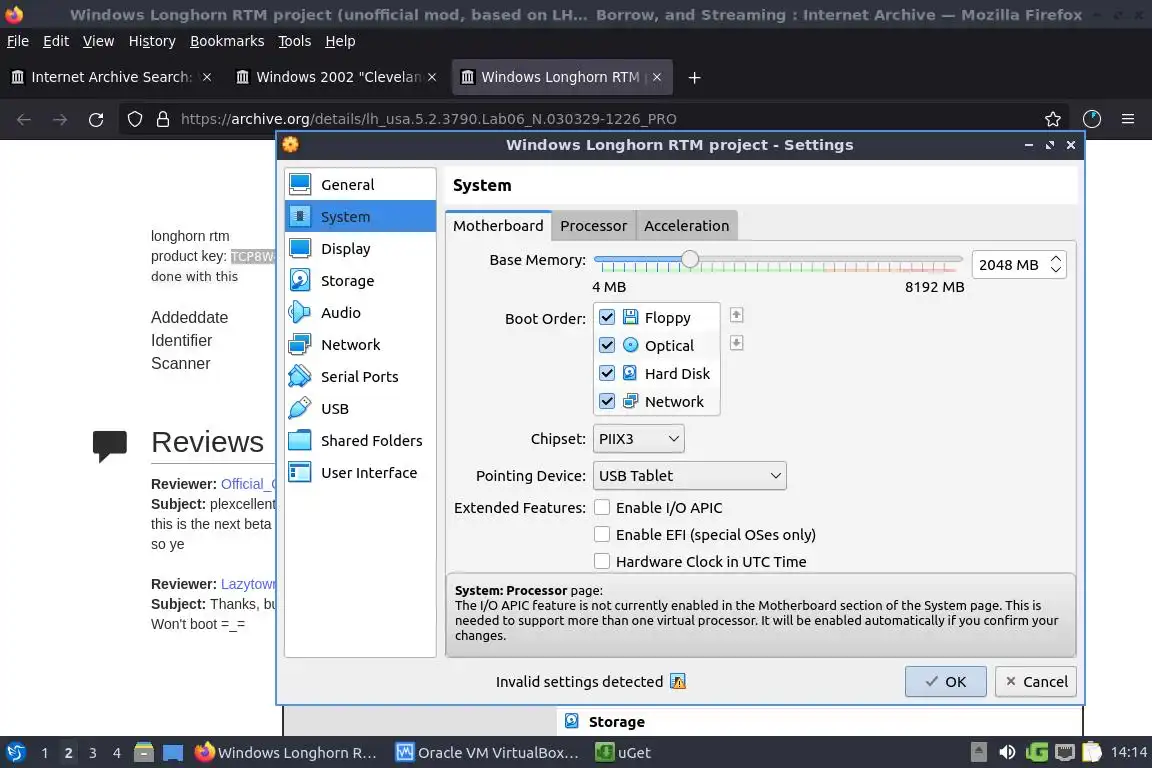The height and width of the screenshot is (768, 1152).
Task: Uncheck Hard Disk in boot order
Action: point(607,373)
